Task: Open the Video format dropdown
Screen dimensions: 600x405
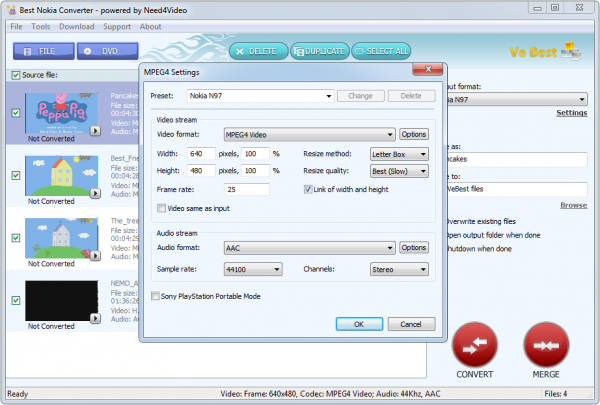Action: pos(309,134)
